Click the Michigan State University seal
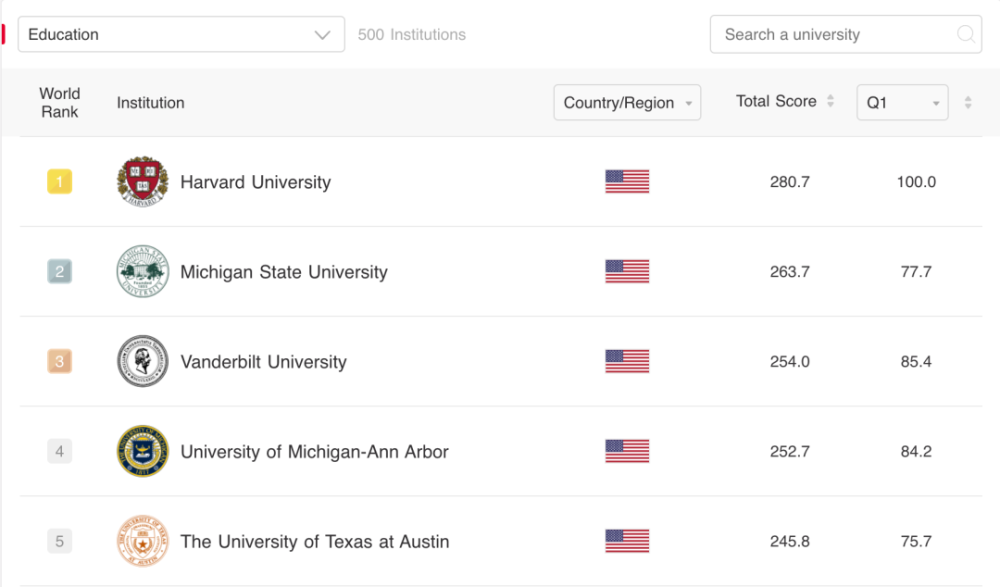This screenshot has width=1000, height=587. (142, 272)
